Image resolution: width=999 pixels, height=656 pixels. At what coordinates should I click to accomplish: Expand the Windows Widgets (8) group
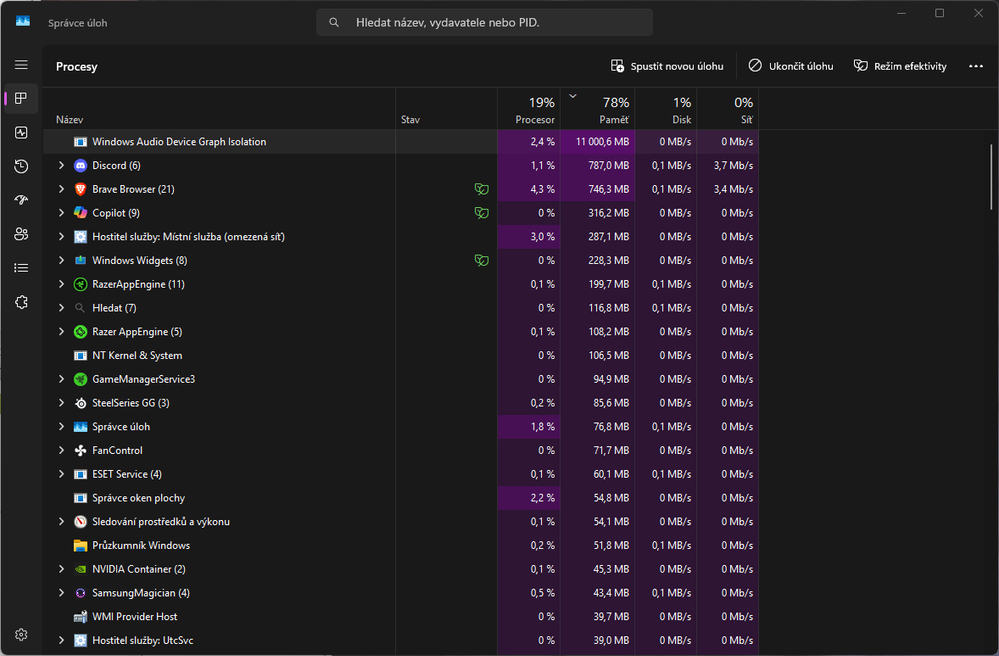(61, 260)
